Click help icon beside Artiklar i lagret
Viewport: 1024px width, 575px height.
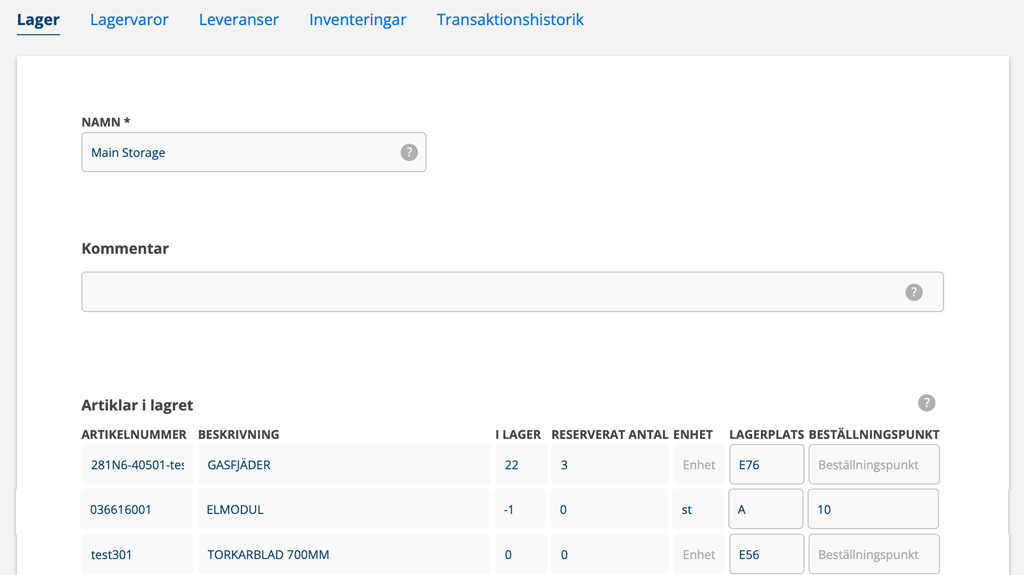tap(926, 403)
